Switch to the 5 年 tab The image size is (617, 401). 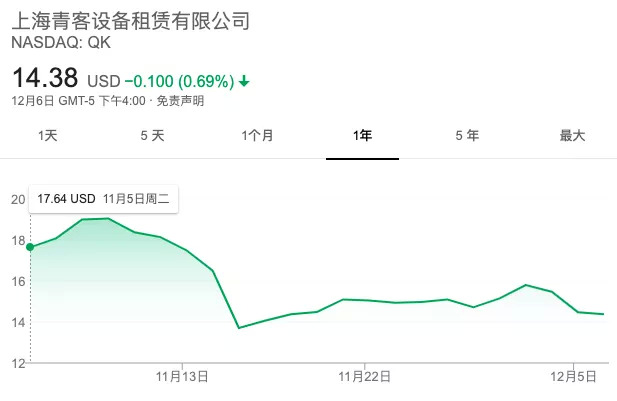point(467,136)
